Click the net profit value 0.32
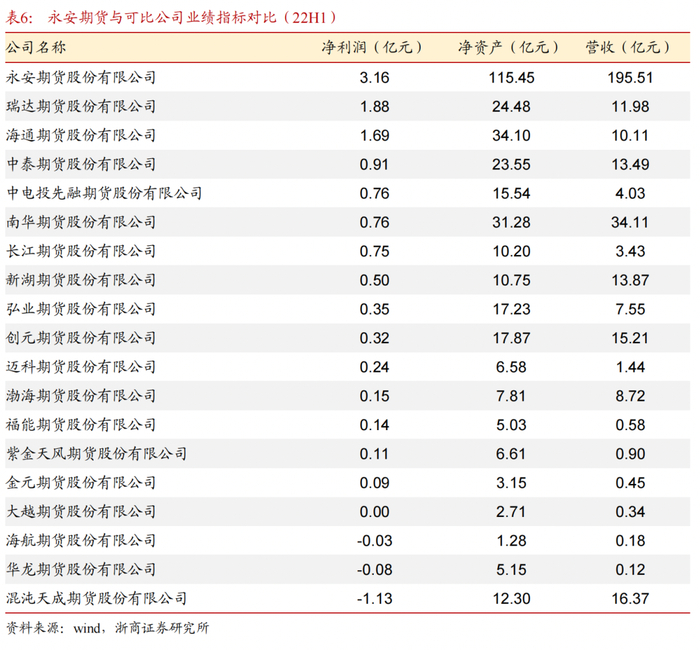 pyautogui.click(x=375, y=338)
